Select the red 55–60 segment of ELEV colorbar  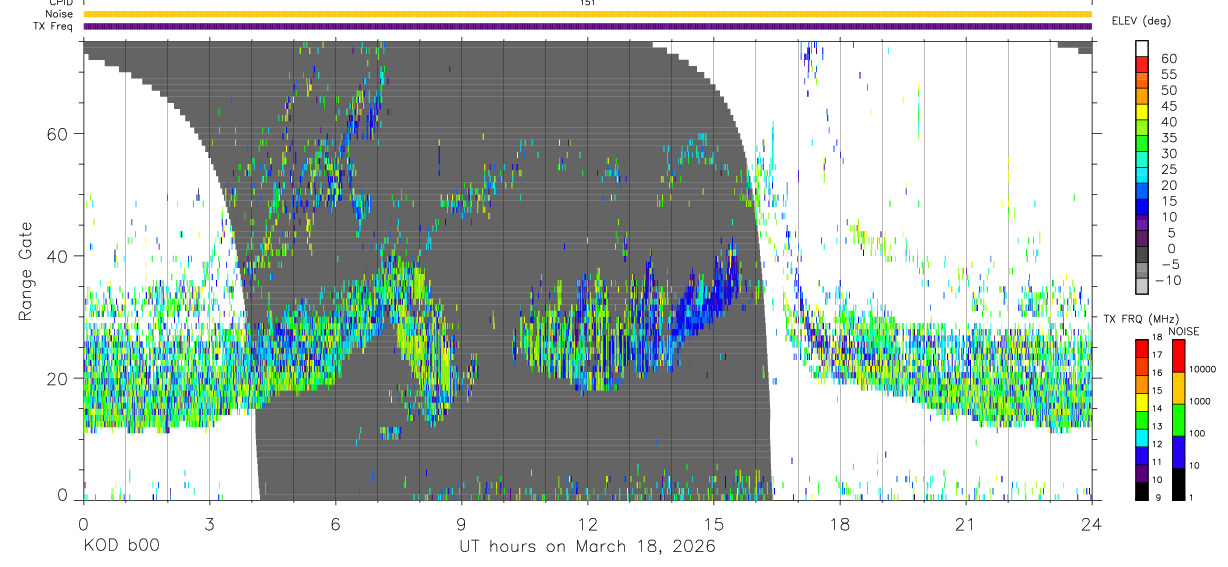click(1142, 65)
